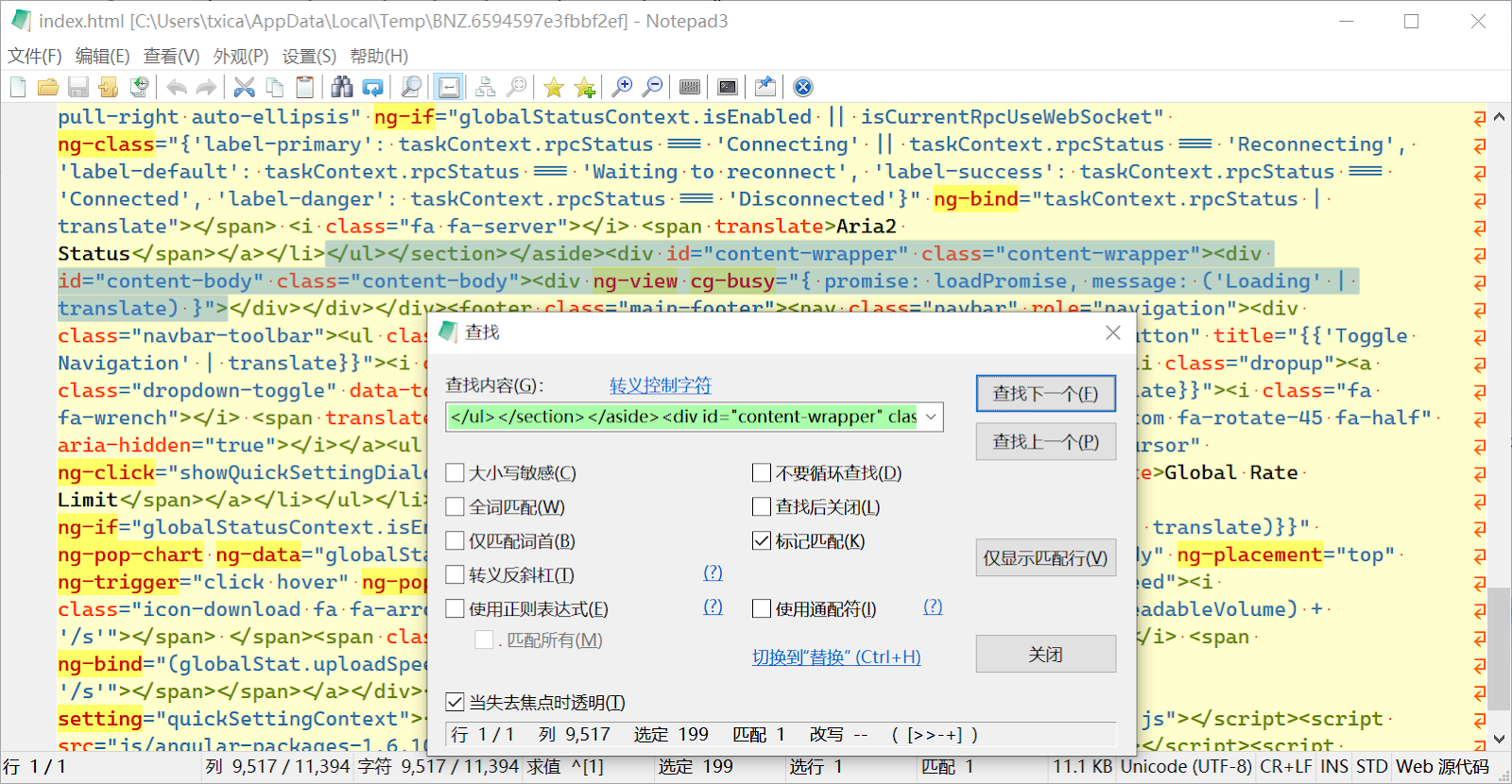Click Unicode (UTF-8) encoding in status bar
The image size is (1512, 784).
click(1186, 767)
